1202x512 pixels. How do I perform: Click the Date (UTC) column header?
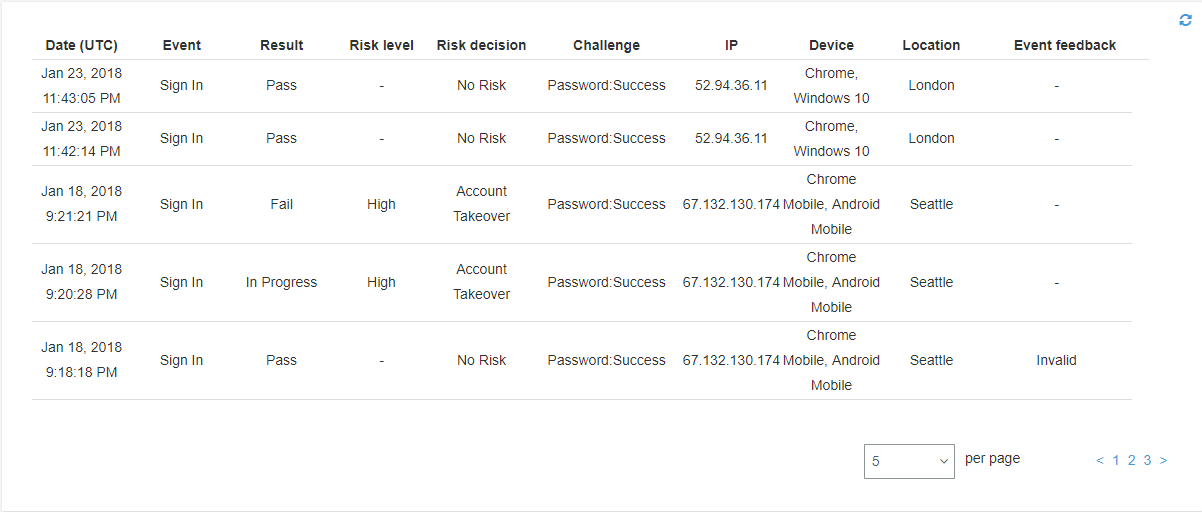click(x=81, y=45)
